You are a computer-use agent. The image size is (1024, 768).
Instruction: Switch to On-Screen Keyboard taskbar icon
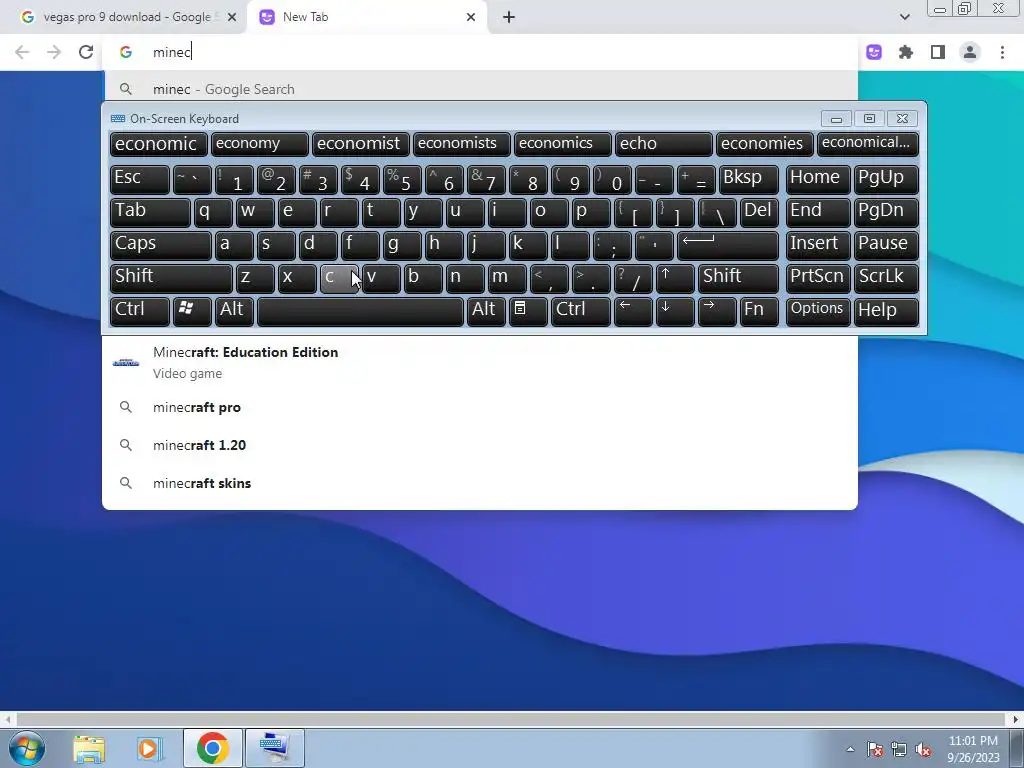pyautogui.click(x=275, y=748)
